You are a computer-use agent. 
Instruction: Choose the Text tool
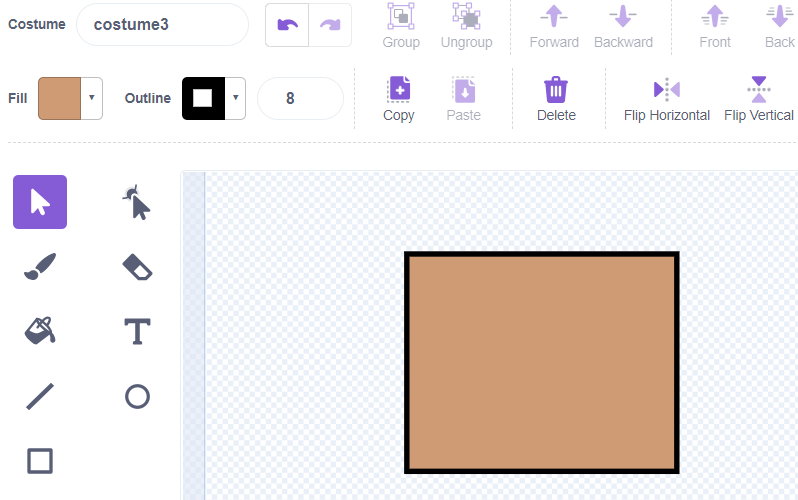[x=137, y=331]
